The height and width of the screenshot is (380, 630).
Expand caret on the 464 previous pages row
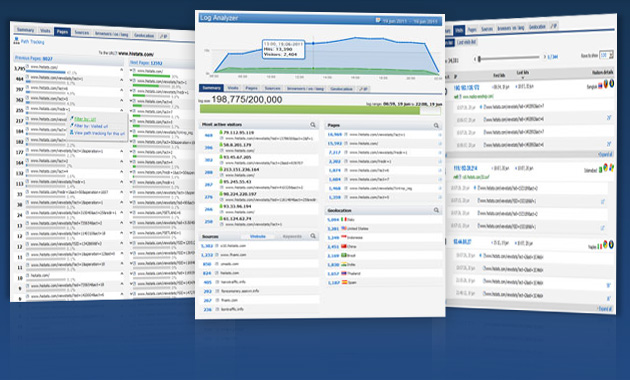pos(121,80)
